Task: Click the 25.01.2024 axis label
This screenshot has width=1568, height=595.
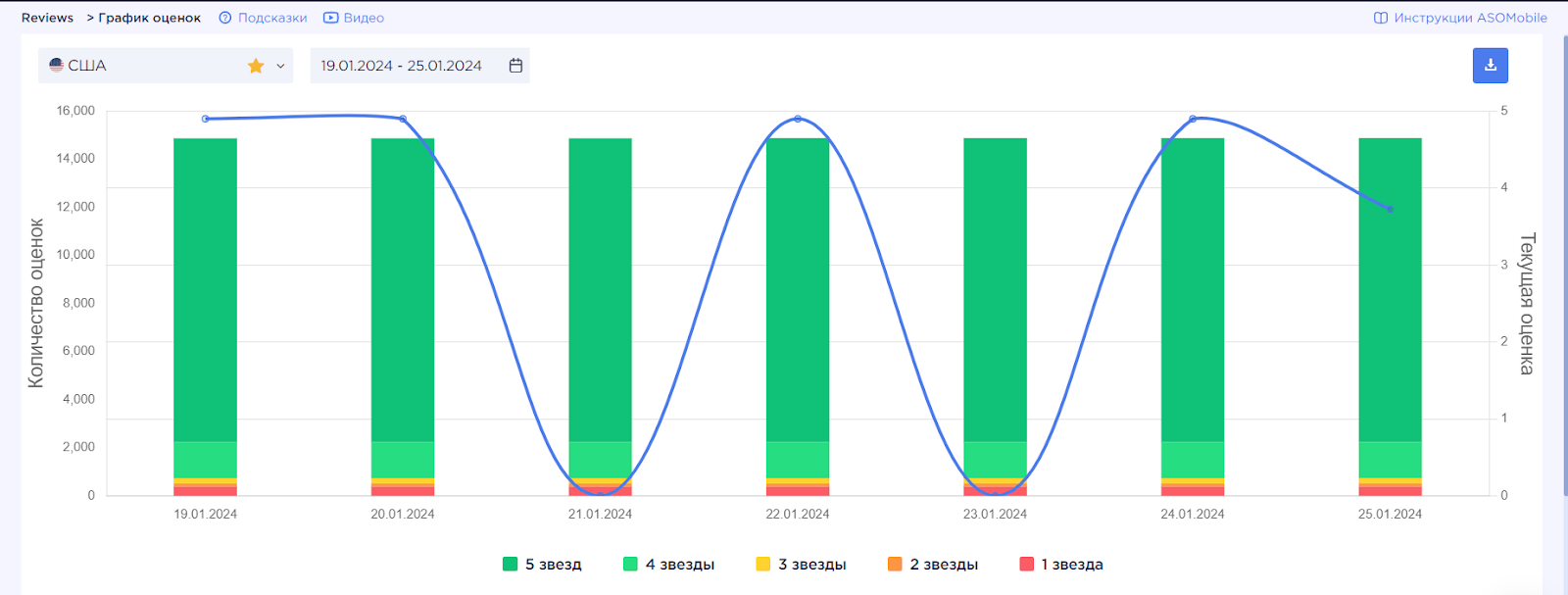Action: pos(1390,514)
